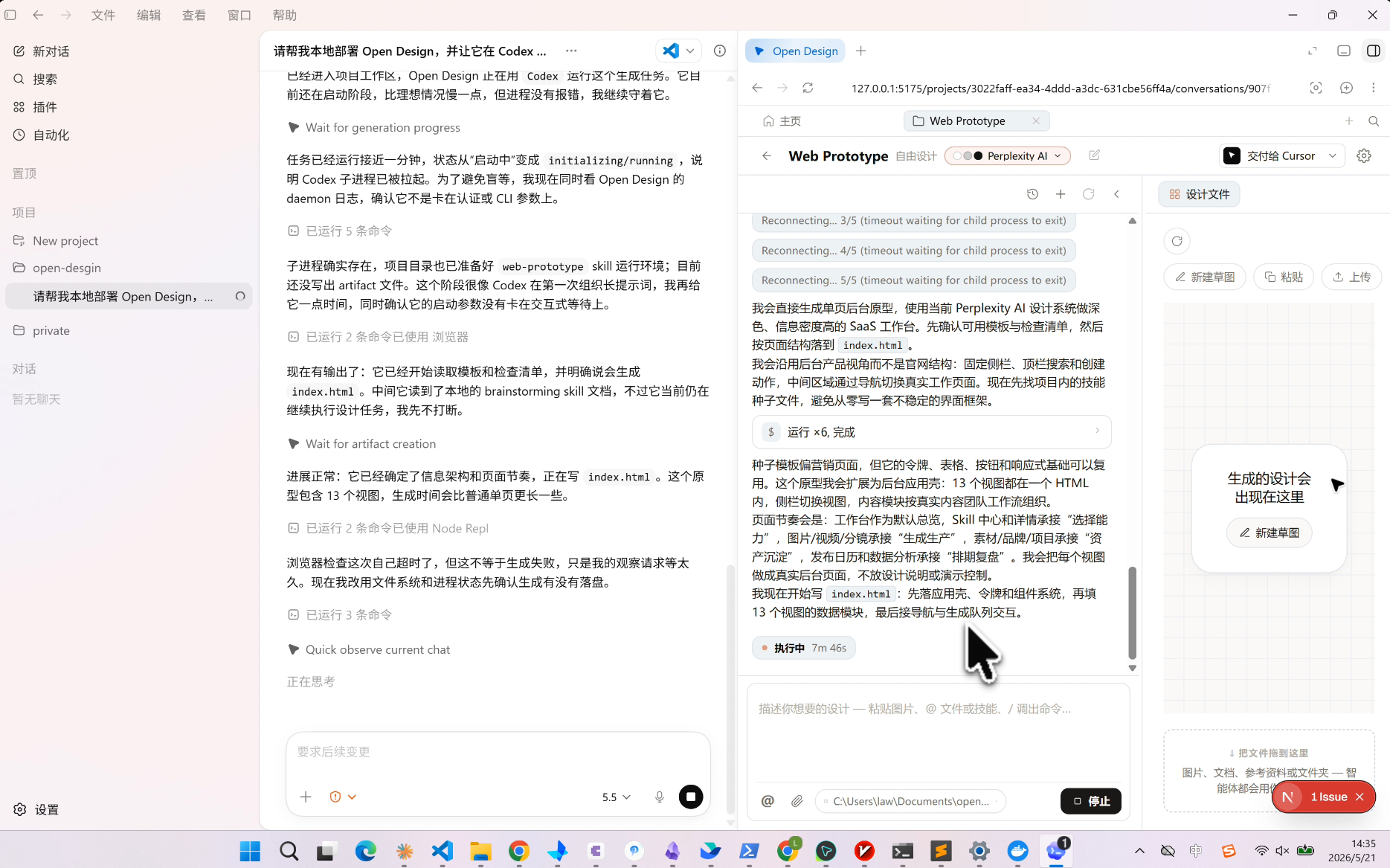The height and width of the screenshot is (868, 1390).
Task: Open the 插件 plugins page
Action: [35, 107]
